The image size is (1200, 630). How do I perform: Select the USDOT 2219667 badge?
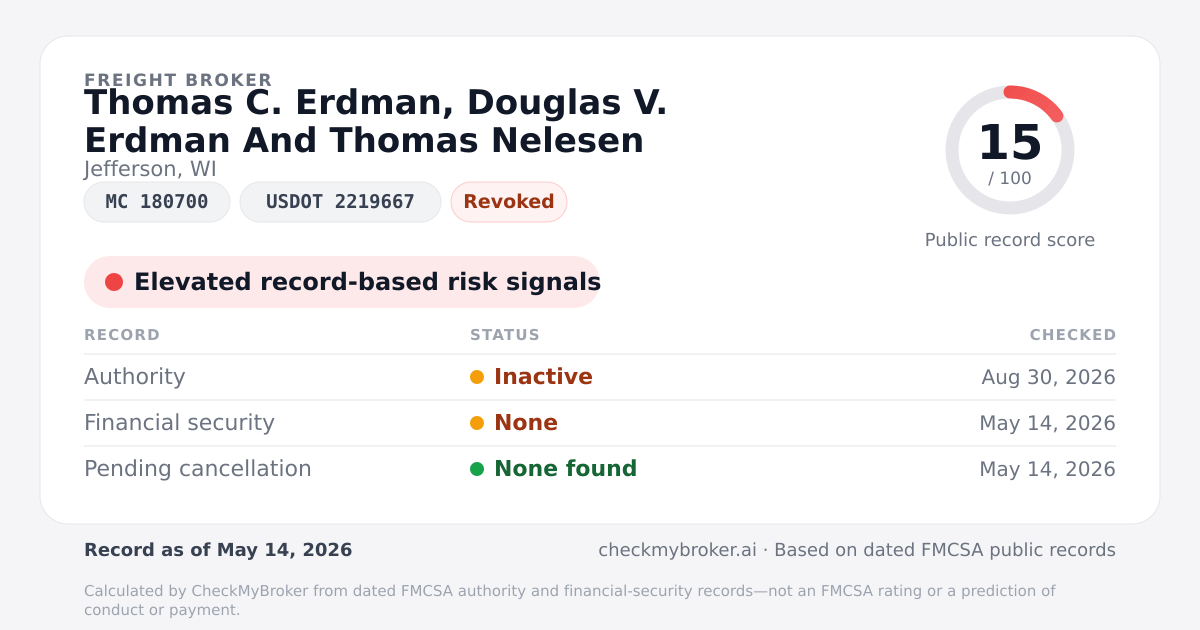[340, 202]
